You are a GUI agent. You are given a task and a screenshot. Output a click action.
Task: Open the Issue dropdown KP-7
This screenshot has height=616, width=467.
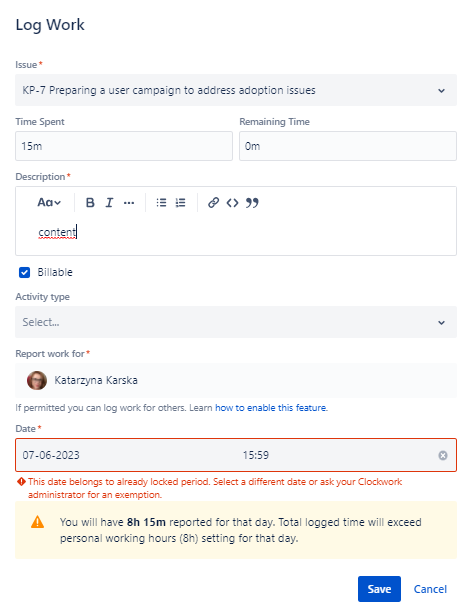click(236, 90)
